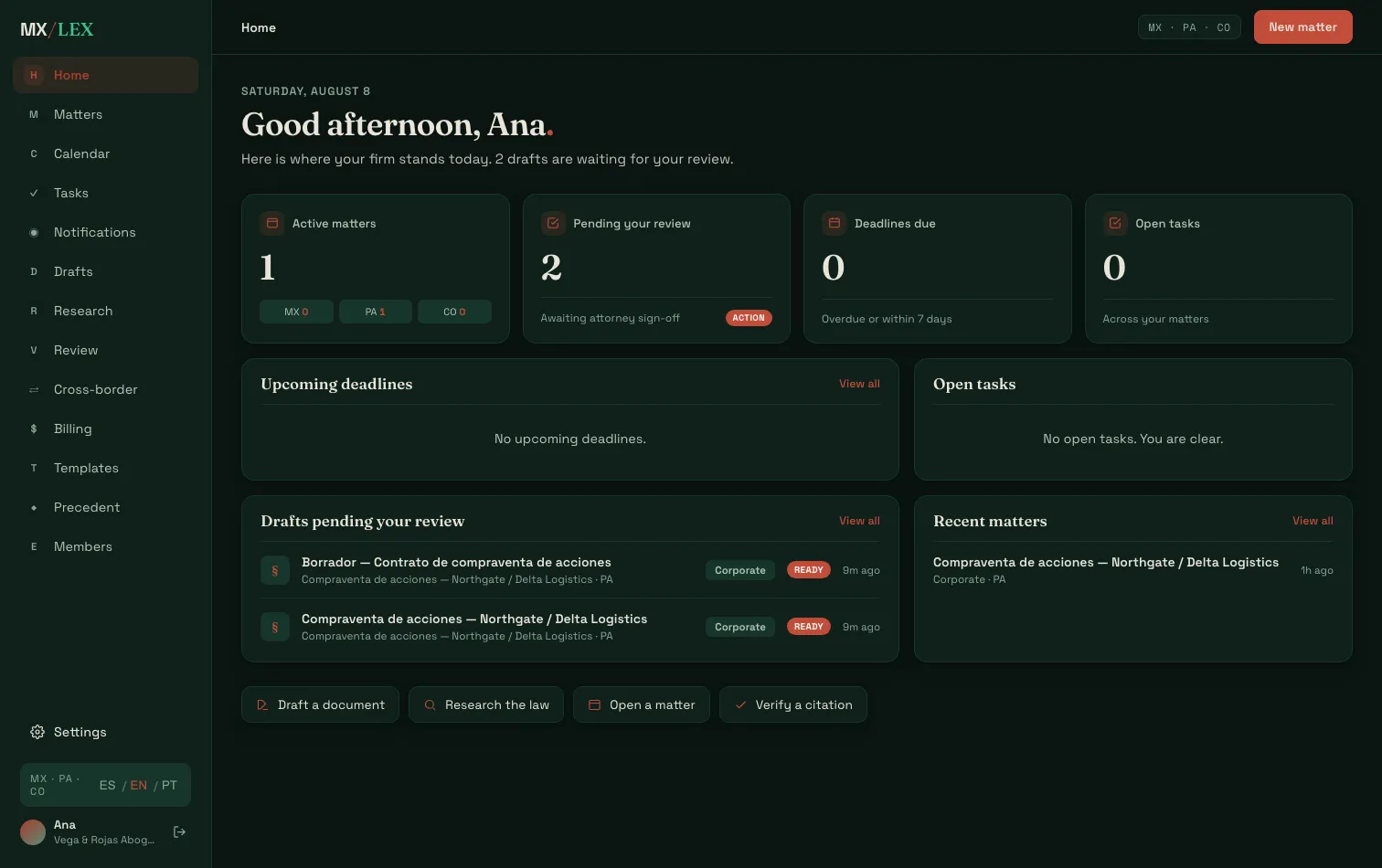Click the Open a matter button
The image size is (1382, 868).
(x=642, y=704)
